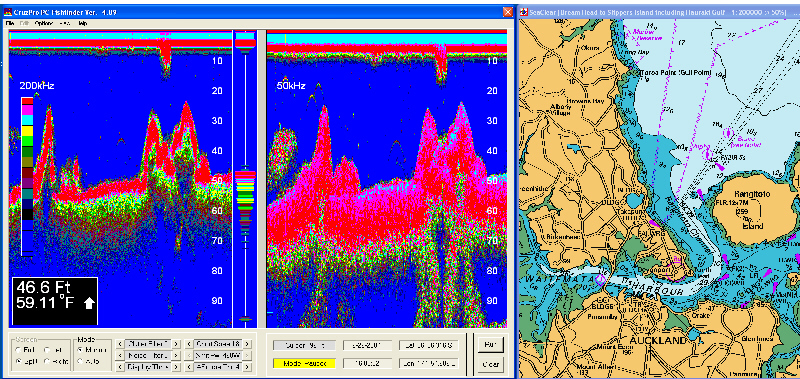Click the Run button
Viewport: 800px width, 379px height.
(490, 345)
